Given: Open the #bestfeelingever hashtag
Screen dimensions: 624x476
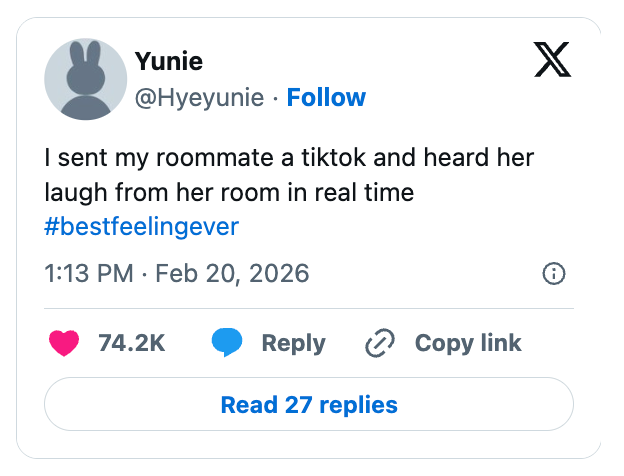Looking at the screenshot, I should point(142,226).
